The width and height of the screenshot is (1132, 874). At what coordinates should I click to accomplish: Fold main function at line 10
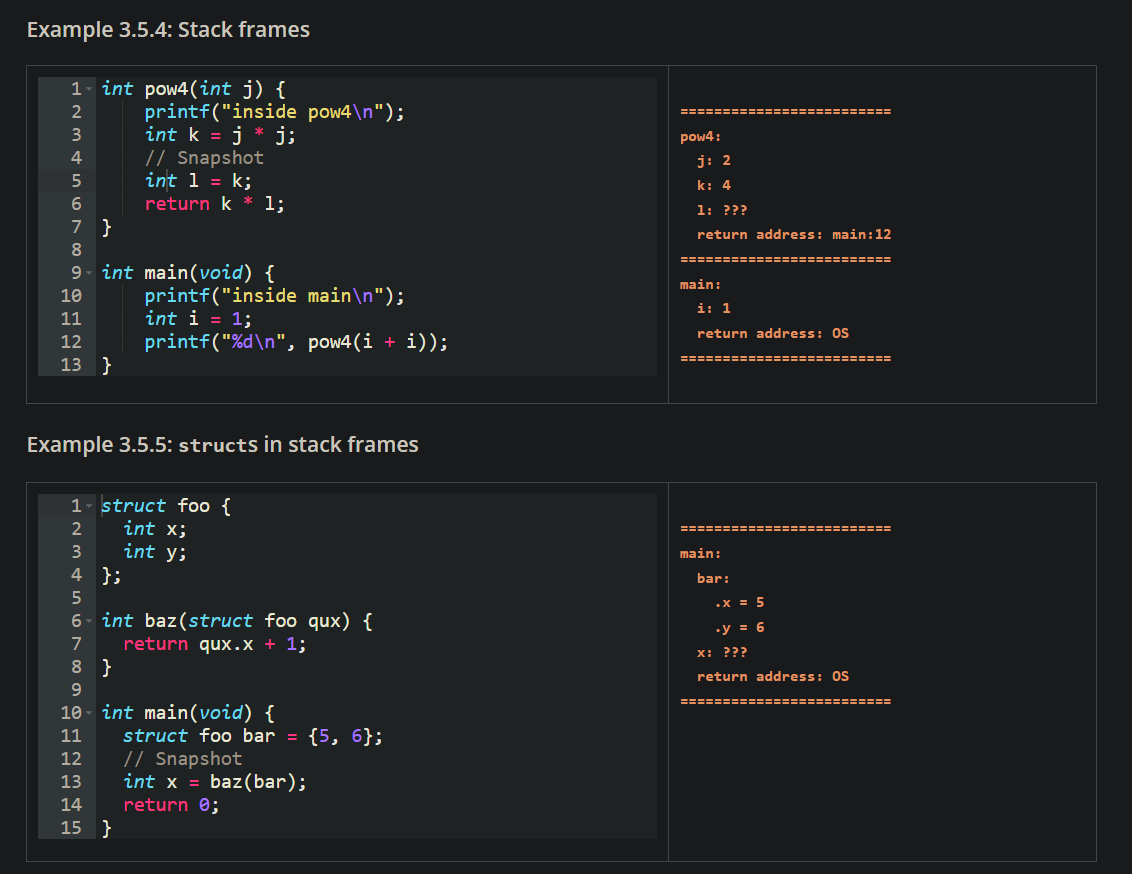click(90, 713)
